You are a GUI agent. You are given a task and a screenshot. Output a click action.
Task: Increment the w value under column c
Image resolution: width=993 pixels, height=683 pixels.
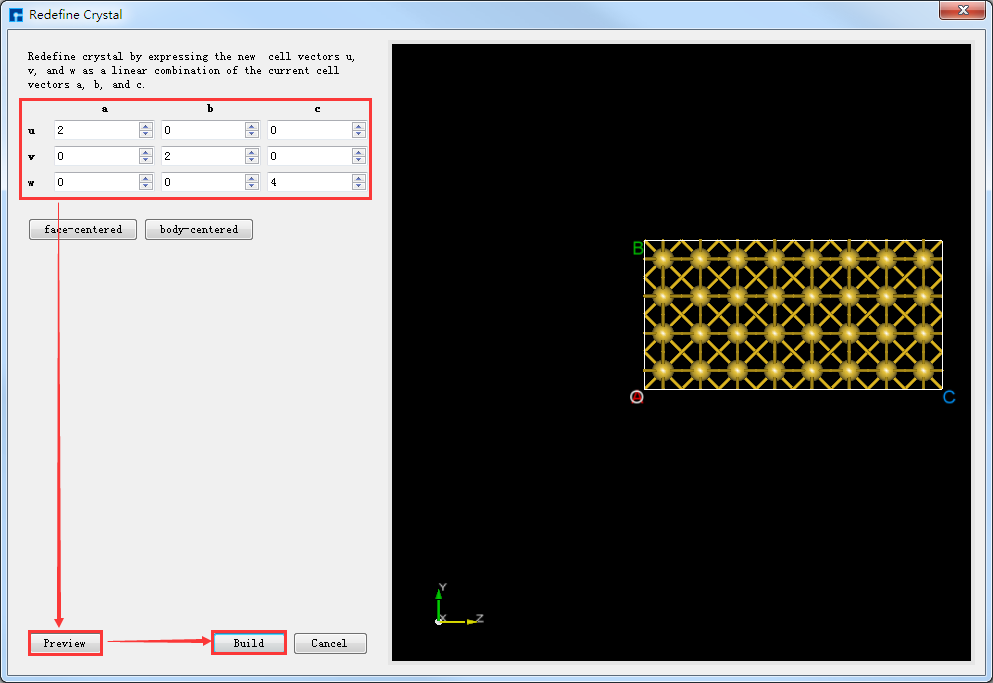(x=357, y=178)
